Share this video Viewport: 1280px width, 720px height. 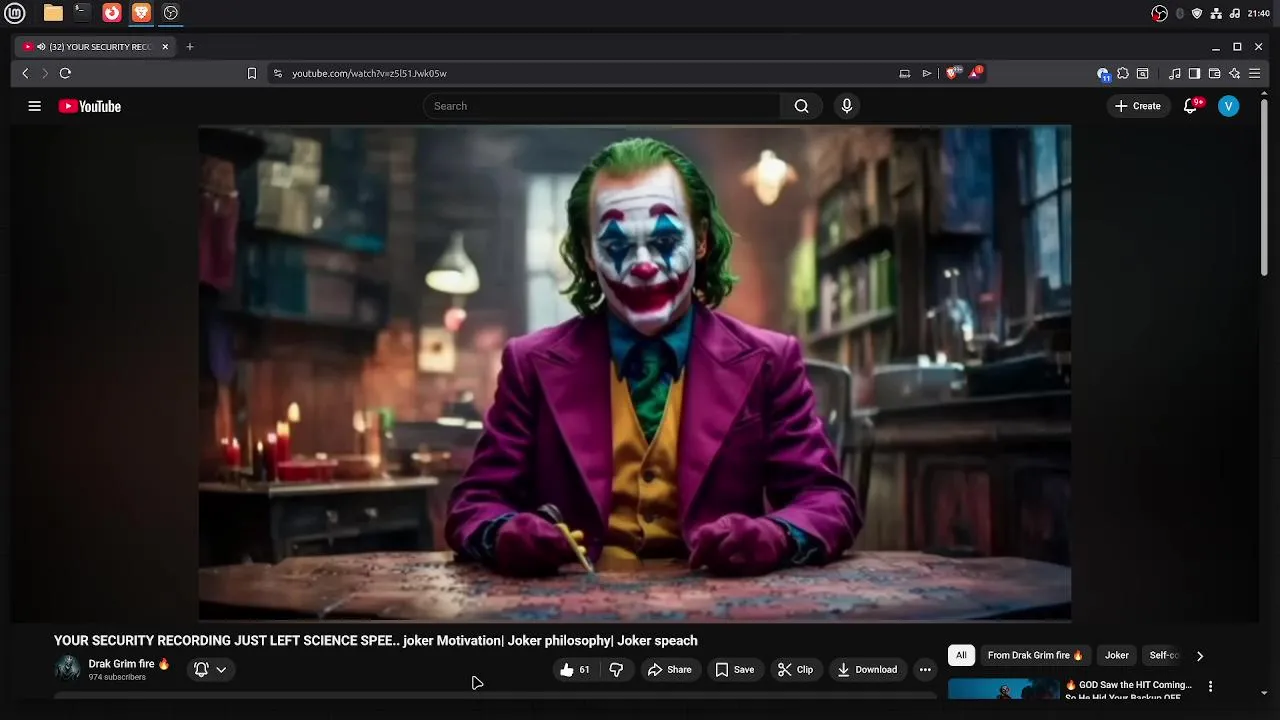(669, 670)
